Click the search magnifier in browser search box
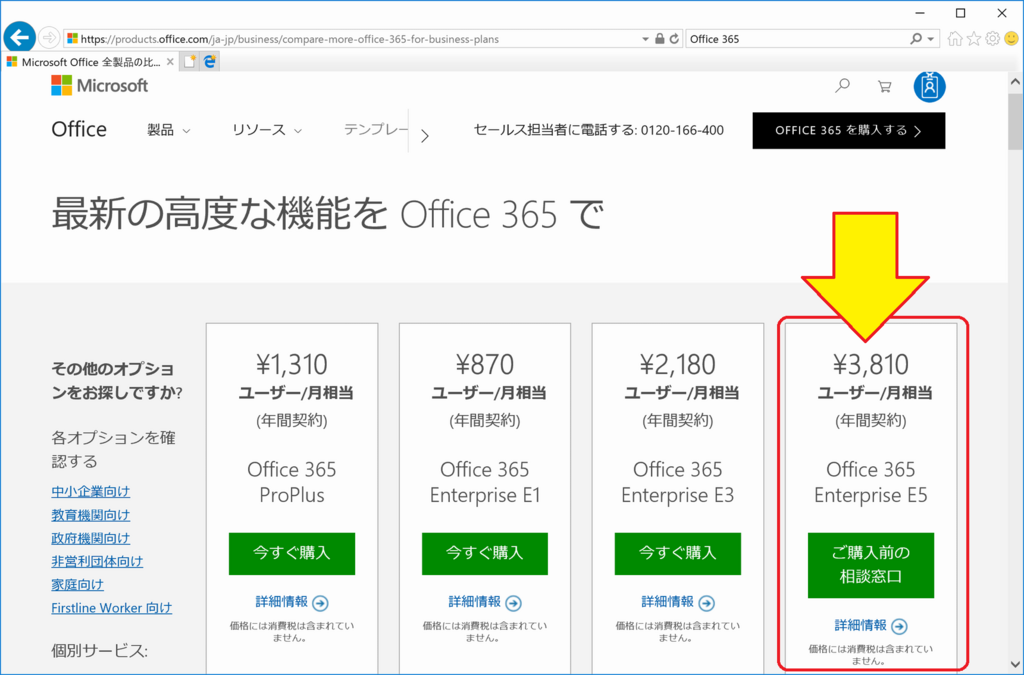 pos(916,39)
